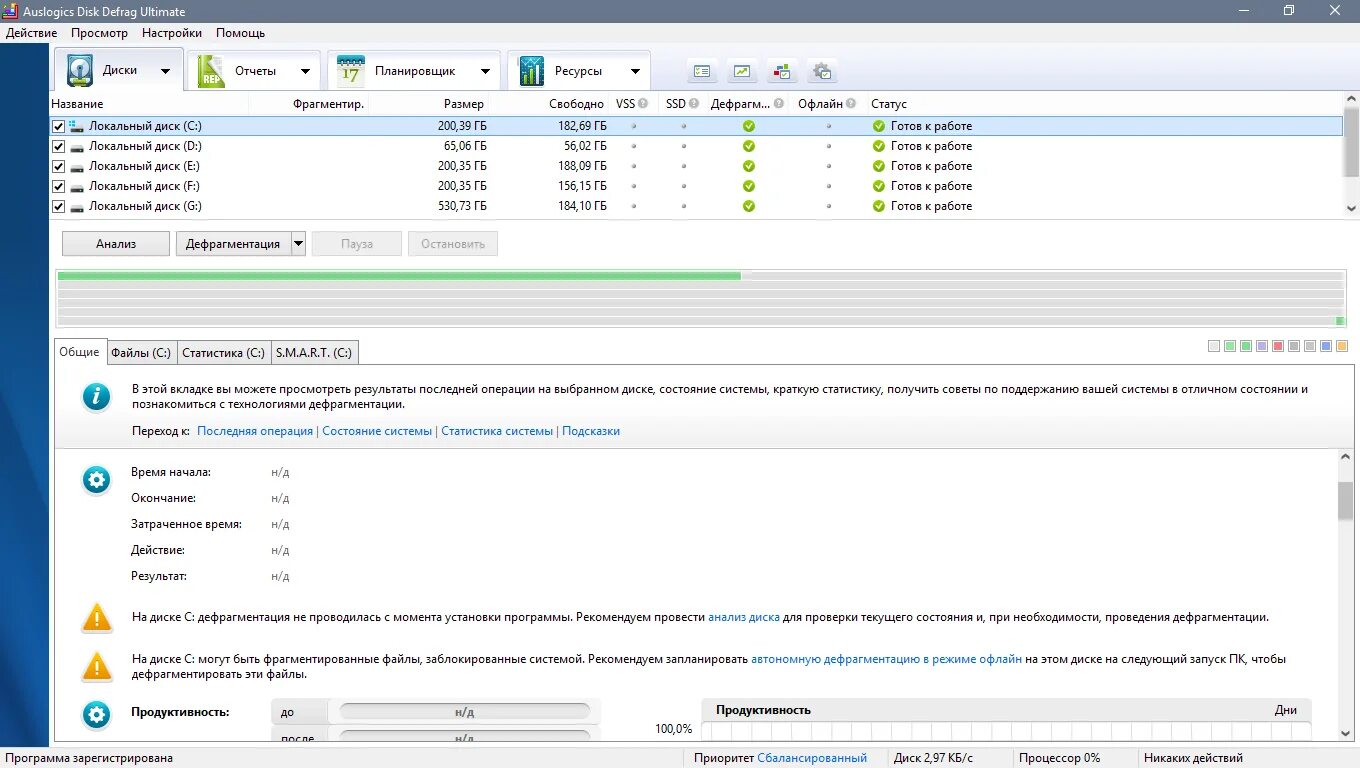Click the warning icon for system-locked files notice
Screen dimensions: 1360x768
pos(97,666)
